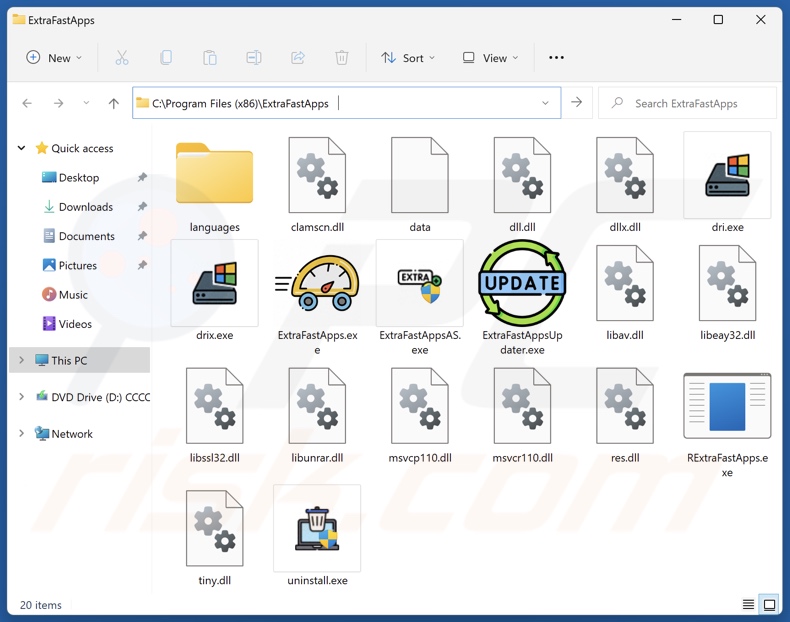Select the drix.exe drive icon
The image size is (790, 622).
[x=215, y=283]
